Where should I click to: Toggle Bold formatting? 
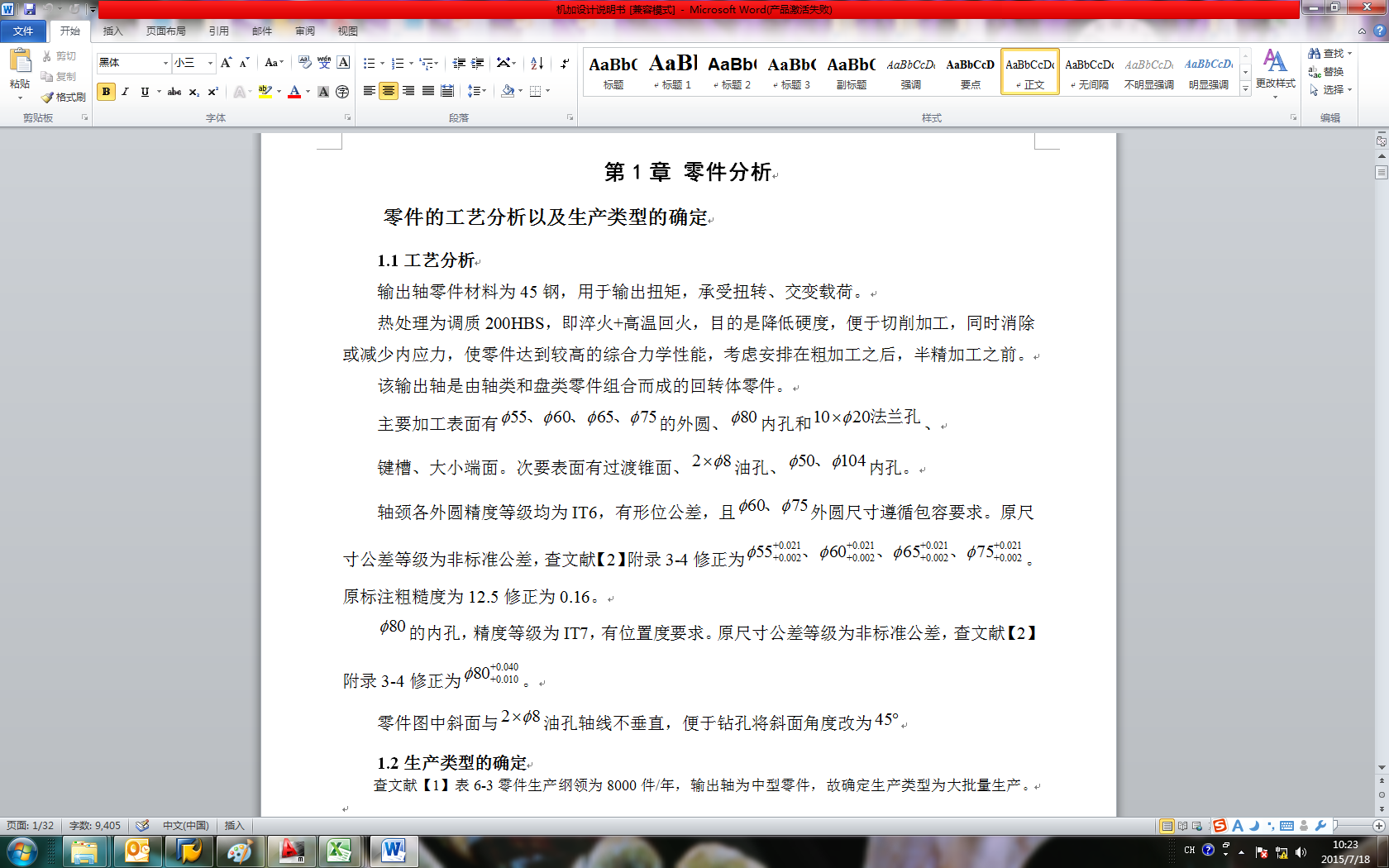106,92
